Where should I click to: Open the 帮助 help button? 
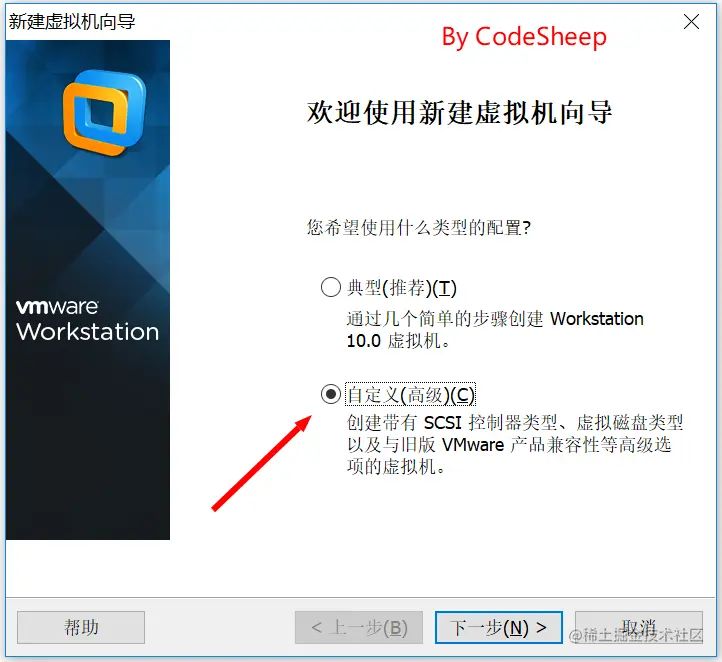click(81, 627)
